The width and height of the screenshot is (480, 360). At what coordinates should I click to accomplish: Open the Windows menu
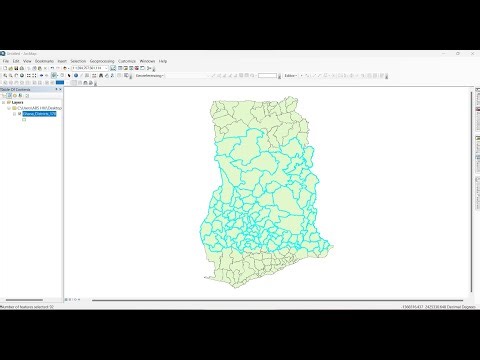tap(147, 61)
